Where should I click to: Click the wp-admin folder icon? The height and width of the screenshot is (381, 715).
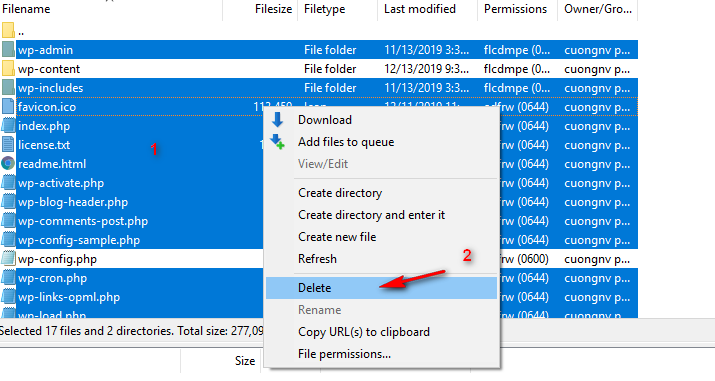click(8, 50)
